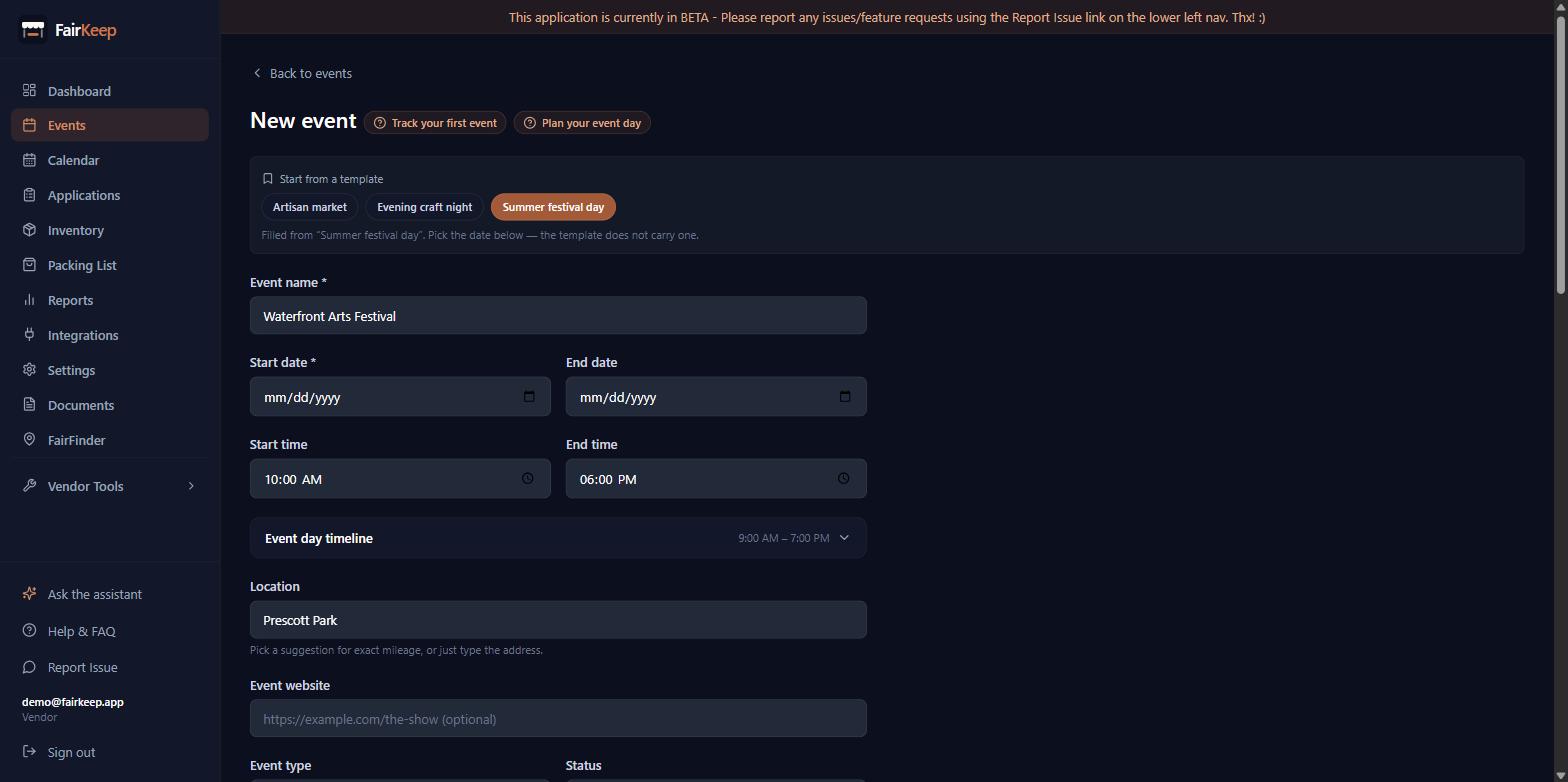
Task: Choose the Artisan market template
Action: tap(310, 207)
